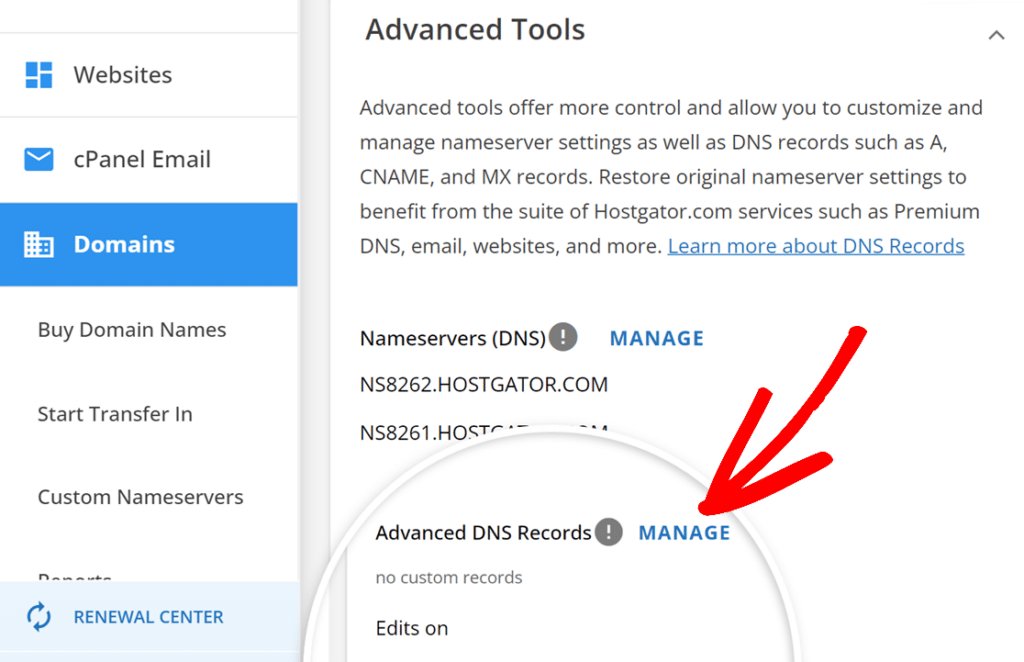
Task: Click the Advanced DNS Records info icon
Action: pyautogui.click(x=608, y=533)
